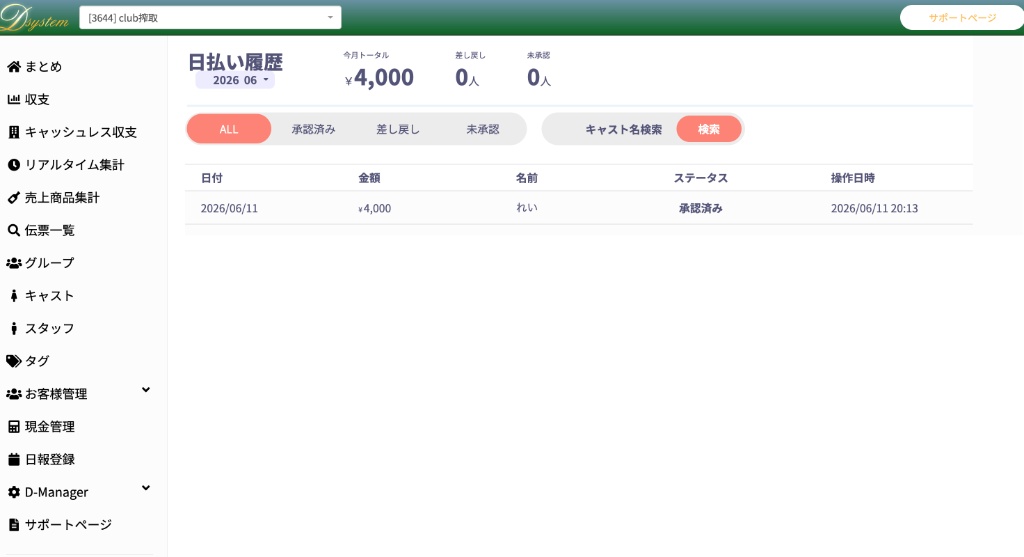Click the building icon beside キャッシュレス収支
This screenshot has width=1024, height=557.
14,132
